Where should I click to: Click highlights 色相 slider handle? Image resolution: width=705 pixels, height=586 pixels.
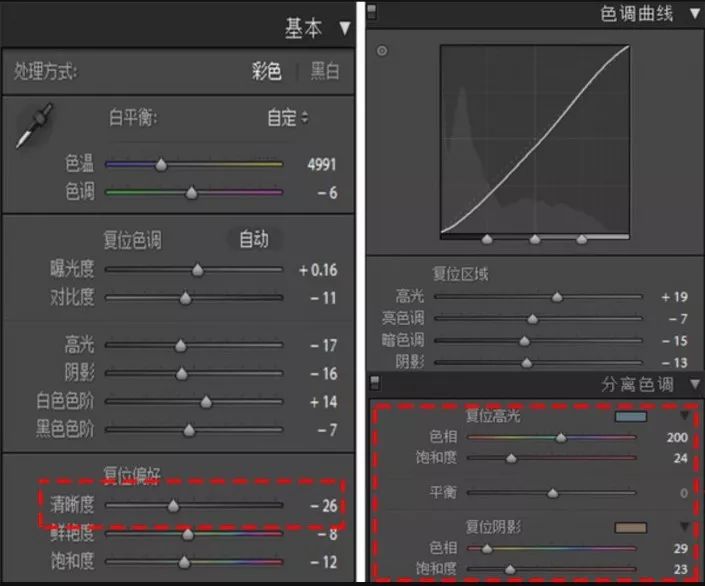[x=561, y=437]
